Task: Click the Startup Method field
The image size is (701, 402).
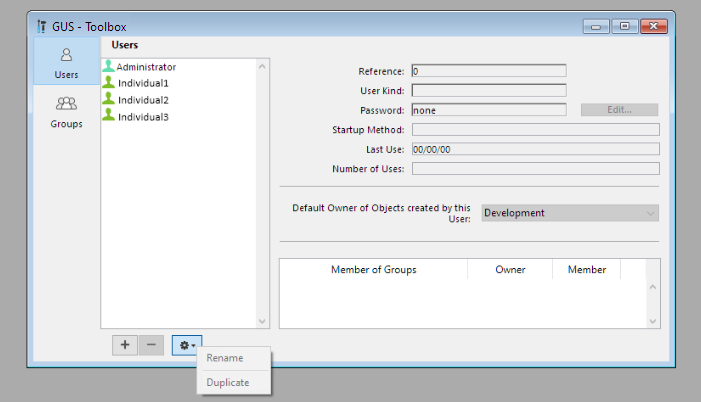Action: click(x=536, y=130)
